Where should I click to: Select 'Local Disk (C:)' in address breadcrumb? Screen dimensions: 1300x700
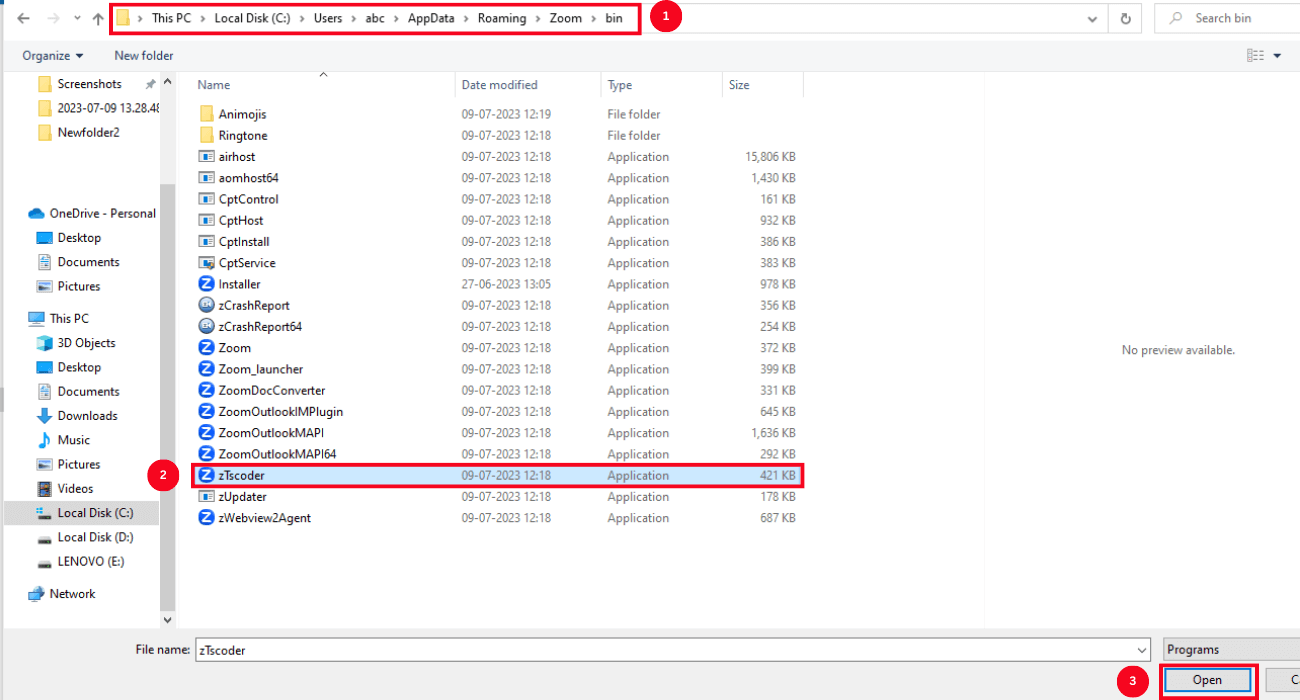pyautogui.click(x=252, y=18)
